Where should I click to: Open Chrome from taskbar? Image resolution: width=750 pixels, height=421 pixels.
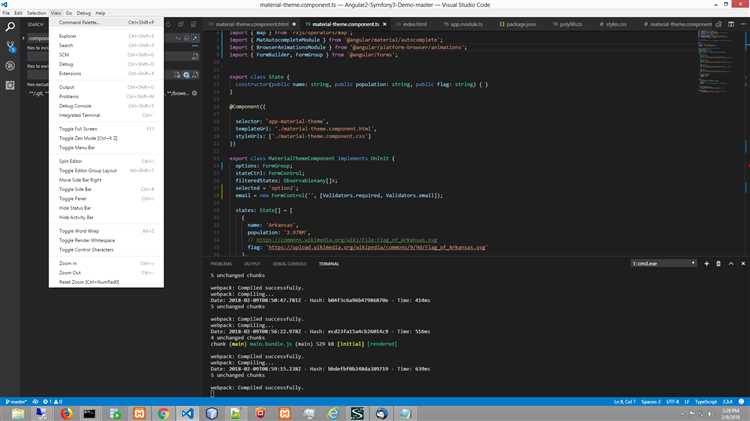(163, 413)
